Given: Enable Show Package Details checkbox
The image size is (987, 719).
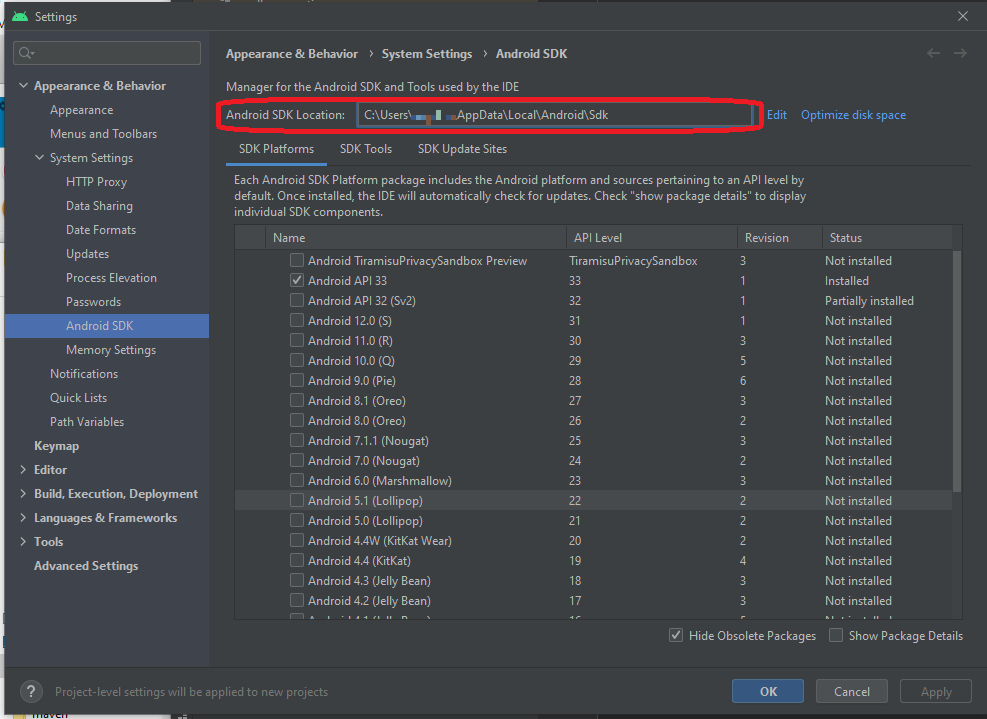Looking at the screenshot, I should [x=835, y=635].
